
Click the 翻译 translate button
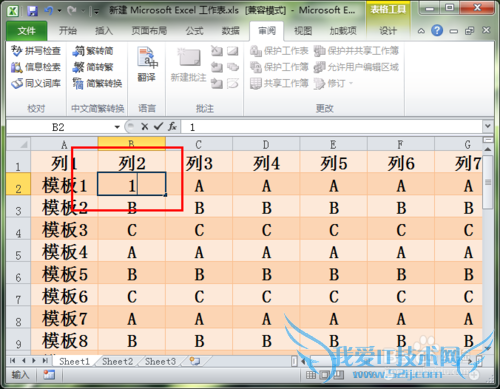[x=146, y=65]
